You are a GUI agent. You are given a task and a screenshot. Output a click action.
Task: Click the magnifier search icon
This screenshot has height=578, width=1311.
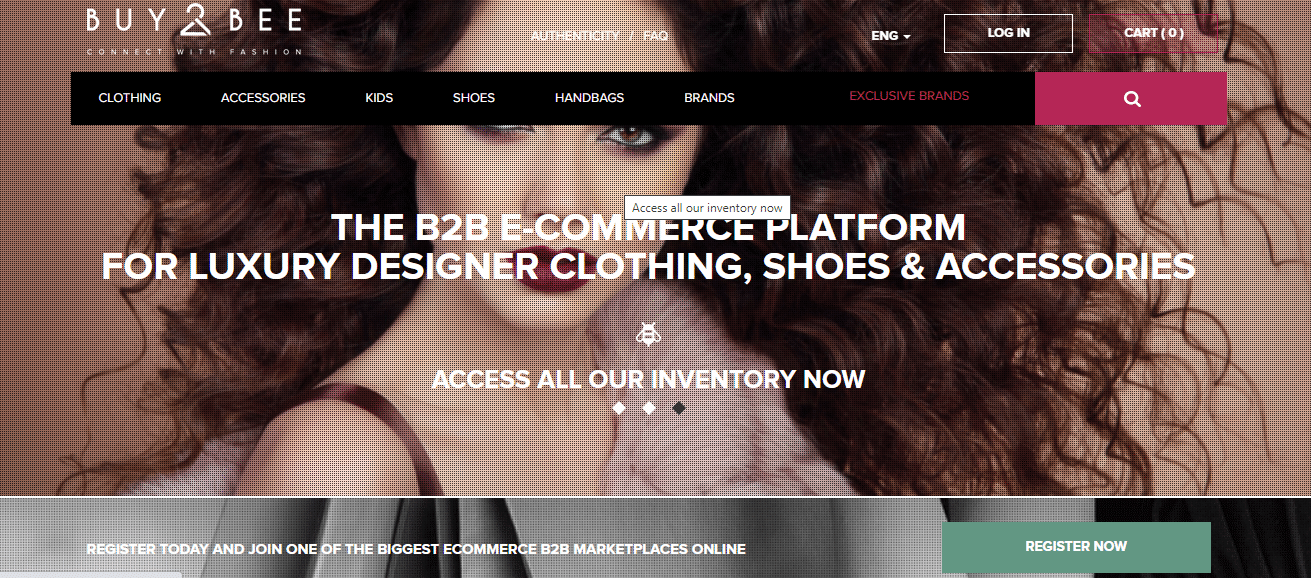[1132, 99]
